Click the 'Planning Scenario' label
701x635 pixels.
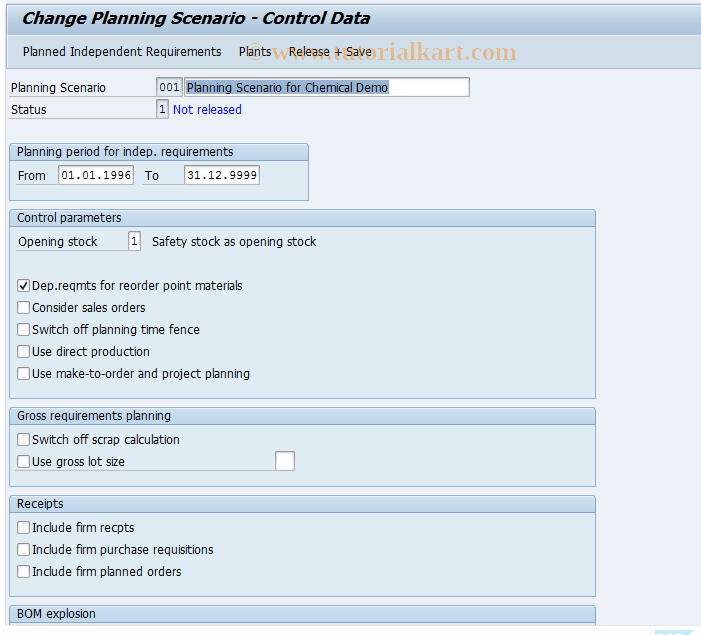58,88
